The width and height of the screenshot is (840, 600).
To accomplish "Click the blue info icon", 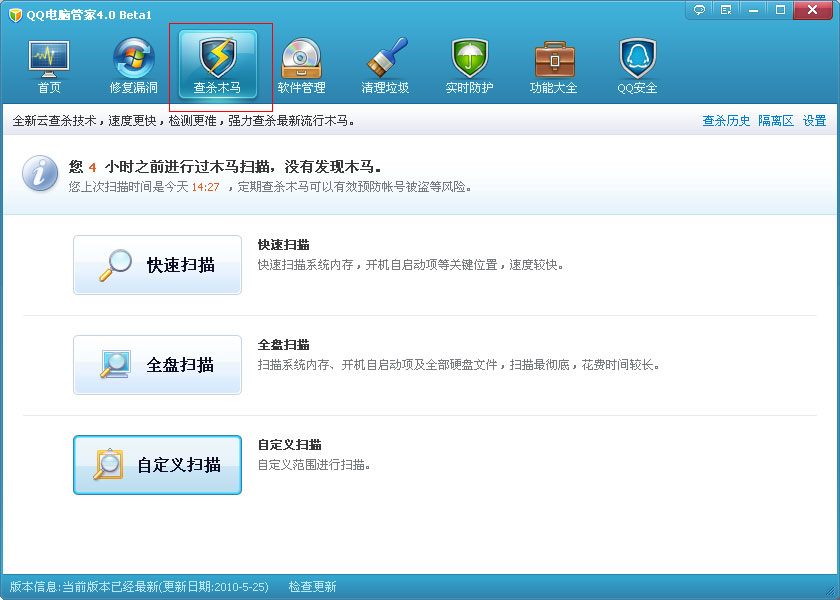I will point(40,174).
